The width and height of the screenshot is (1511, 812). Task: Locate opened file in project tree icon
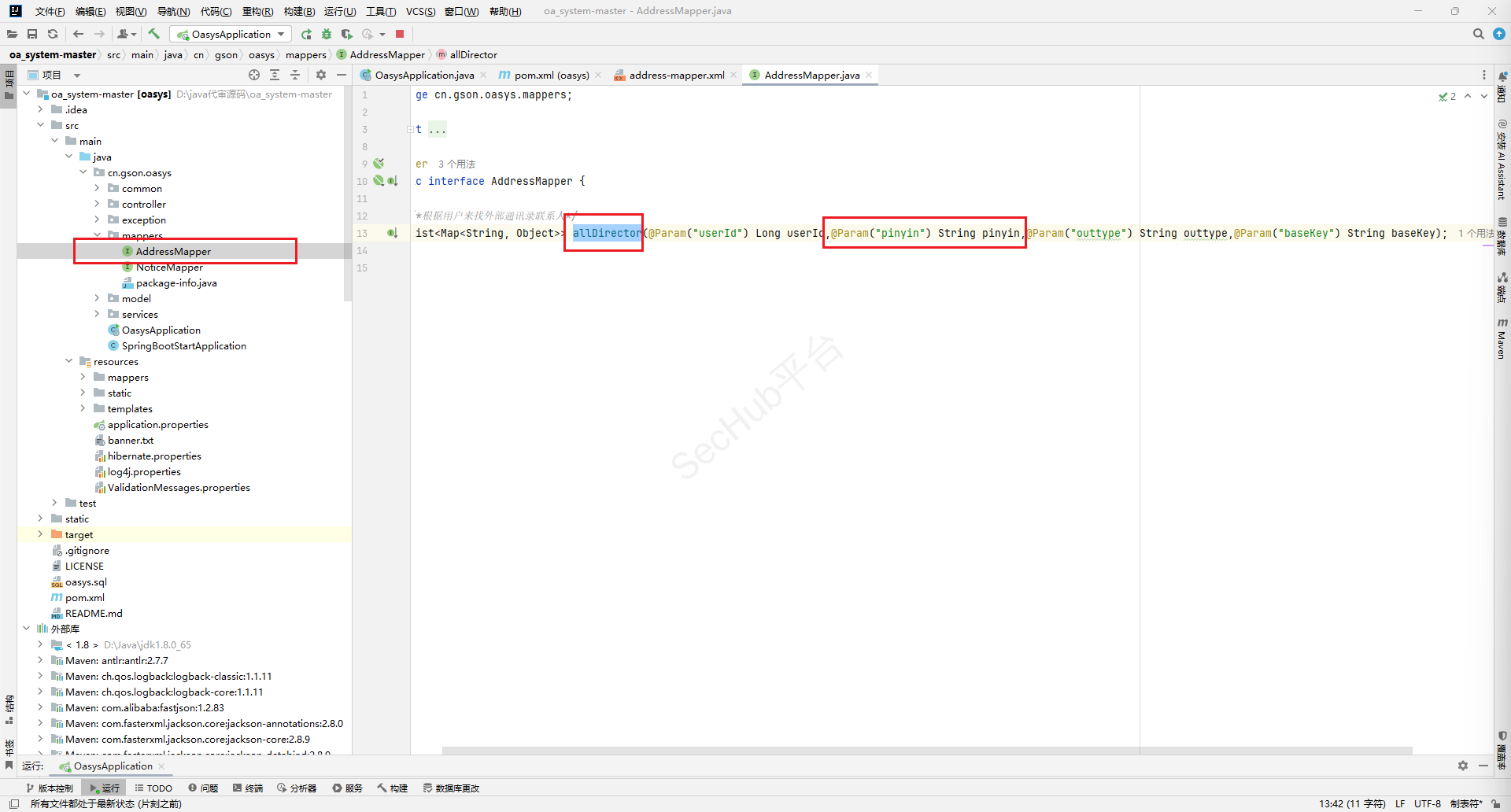pos(254,75)
